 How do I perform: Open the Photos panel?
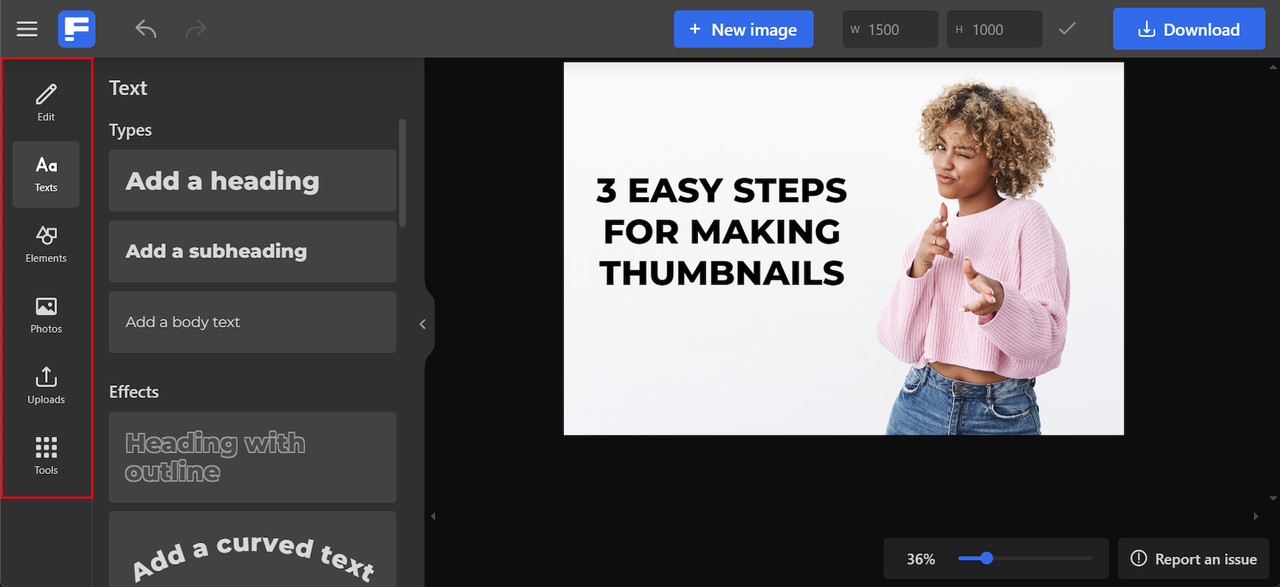pos(46,315)
